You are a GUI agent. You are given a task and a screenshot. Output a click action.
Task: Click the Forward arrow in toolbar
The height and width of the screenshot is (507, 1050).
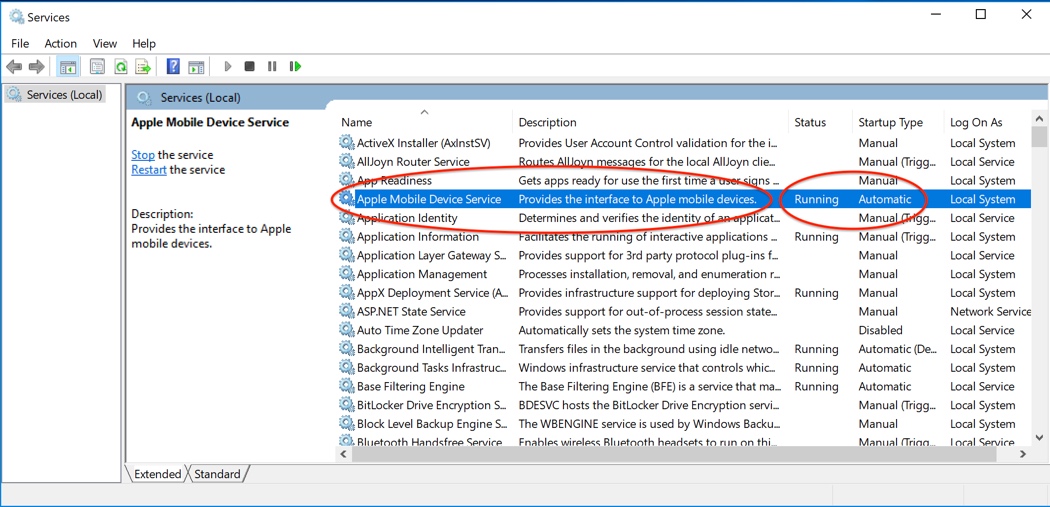(37, 66)
